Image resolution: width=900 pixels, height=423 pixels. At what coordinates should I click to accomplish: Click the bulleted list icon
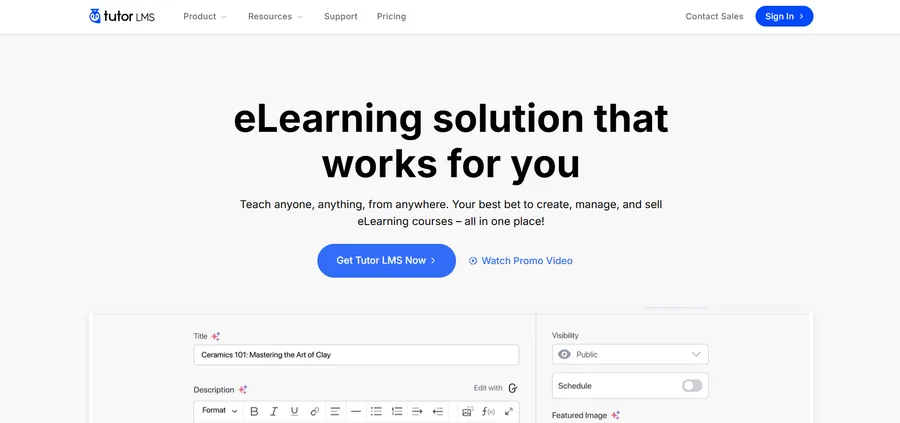pyautogui.click(x=376, y=412)
